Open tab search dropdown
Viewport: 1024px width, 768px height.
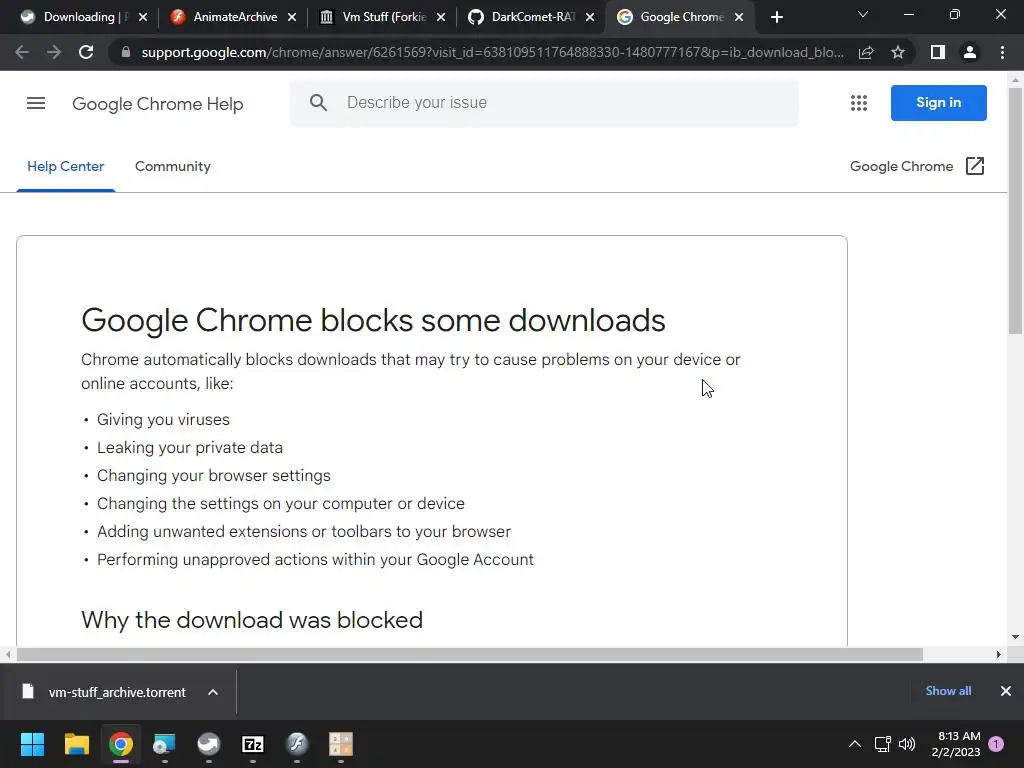[863, 14]
